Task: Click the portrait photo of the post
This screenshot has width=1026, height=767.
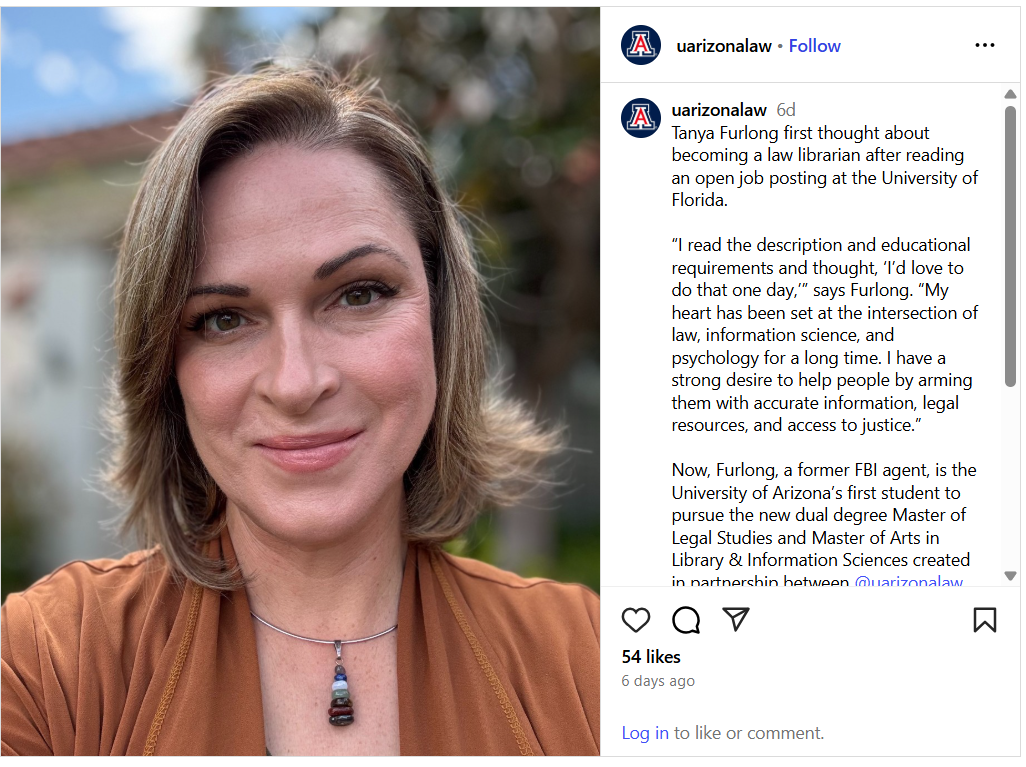Action: coord(300,380)
